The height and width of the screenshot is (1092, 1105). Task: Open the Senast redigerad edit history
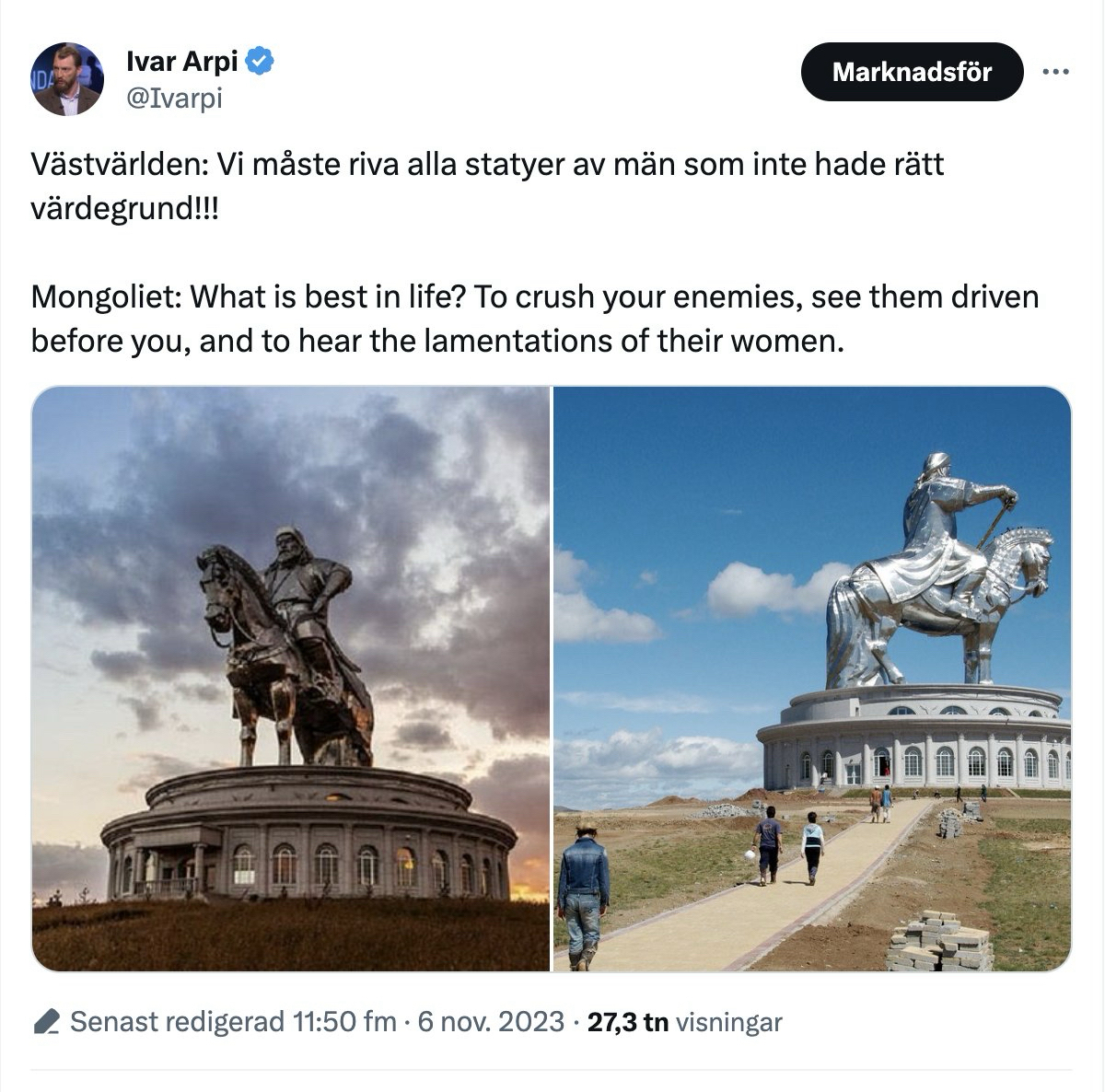(x=177, y=1022)
